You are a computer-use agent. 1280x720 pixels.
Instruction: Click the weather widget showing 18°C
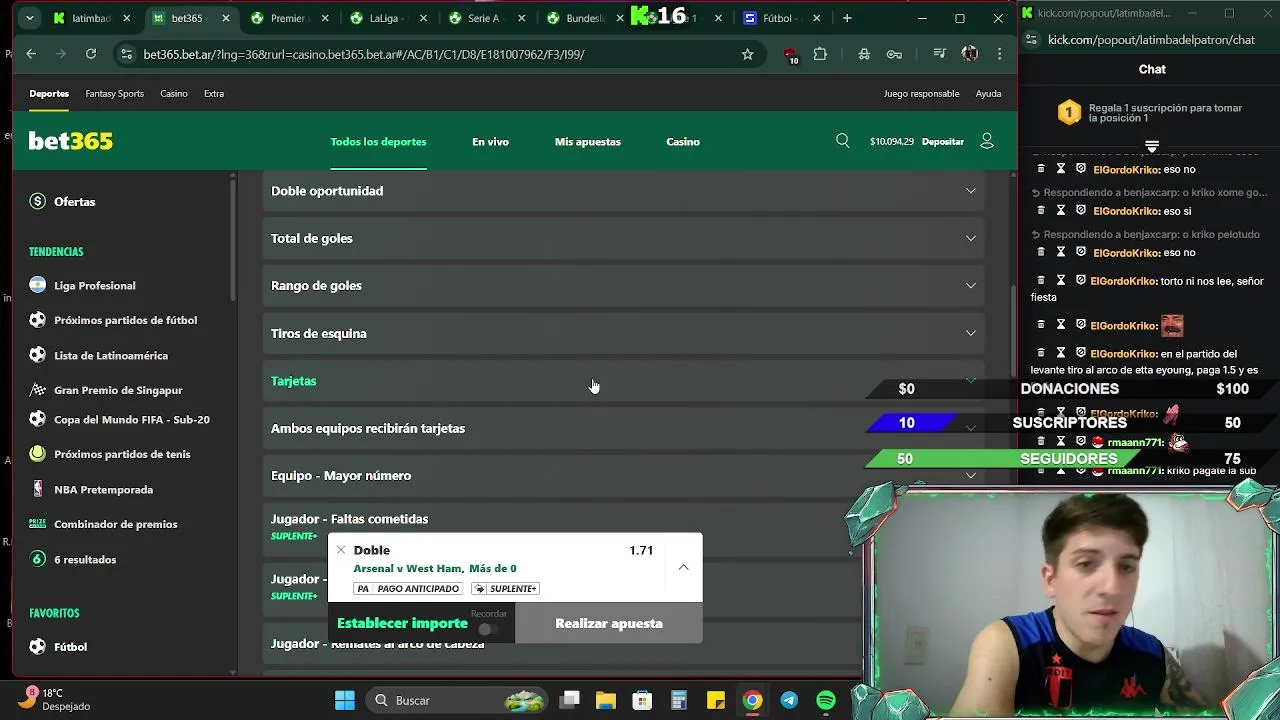coord(55,699)
